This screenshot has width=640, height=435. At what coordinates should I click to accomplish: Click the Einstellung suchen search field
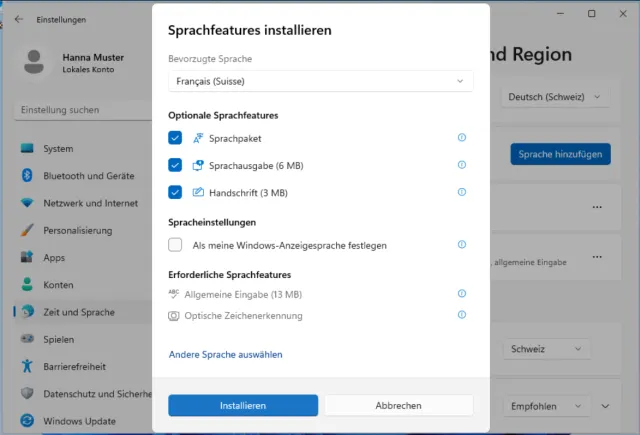pyautogui.click(x=80, y=109)
